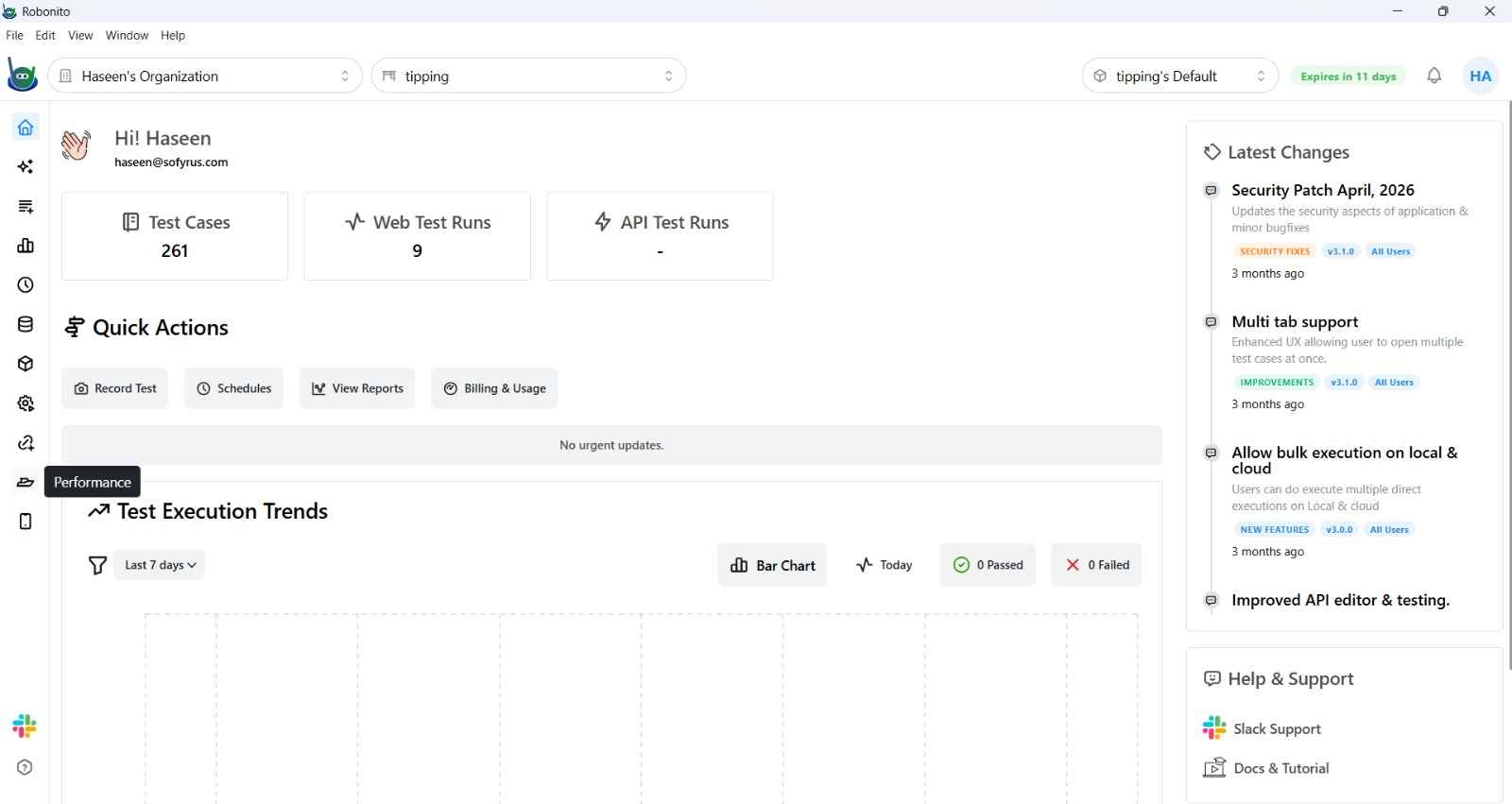Open the Web Test Runs card
The height and width of the screenshot is (804, 1512).
click(x=418, y=236)
